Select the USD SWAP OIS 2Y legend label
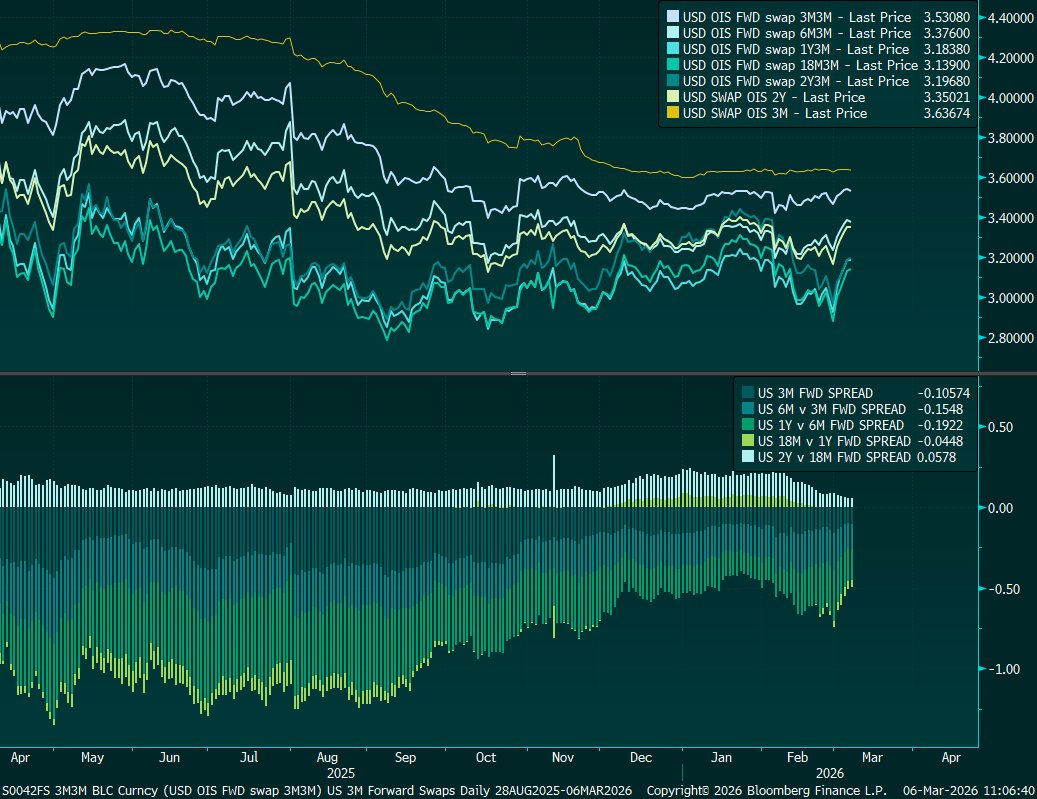The image size is (1037, 799). (774, 97)
